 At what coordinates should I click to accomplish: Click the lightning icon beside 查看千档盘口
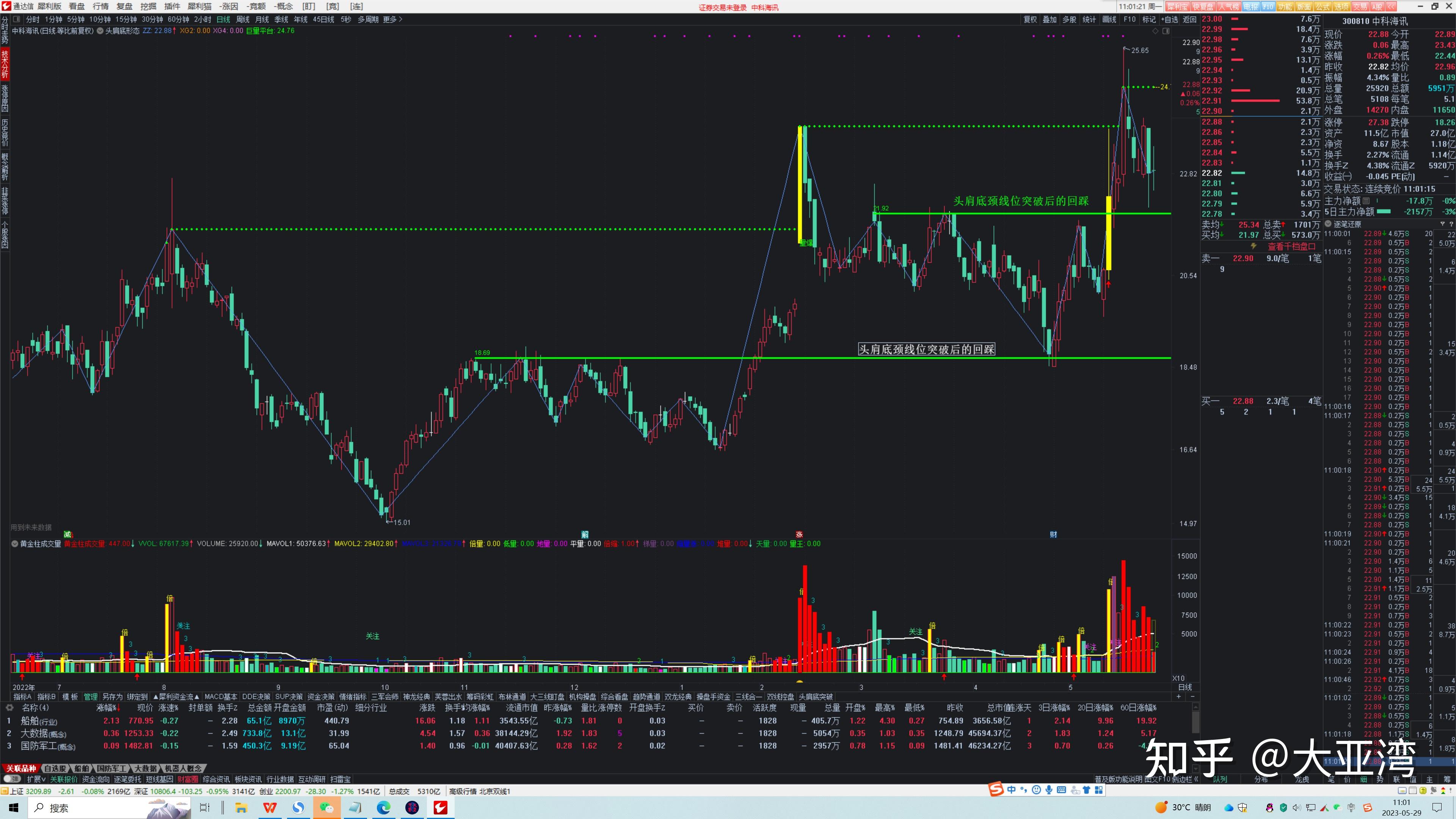1254,246
